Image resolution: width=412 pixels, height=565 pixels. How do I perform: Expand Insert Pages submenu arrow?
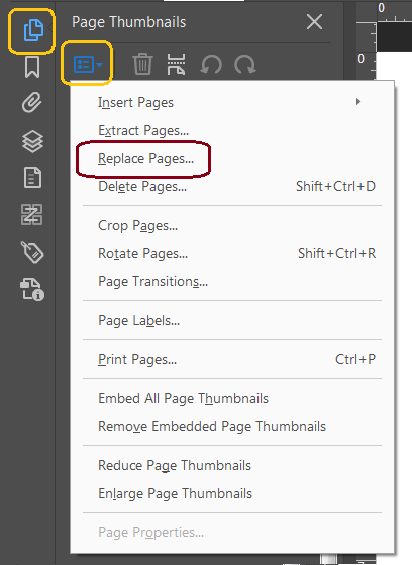tap(358, 102)
